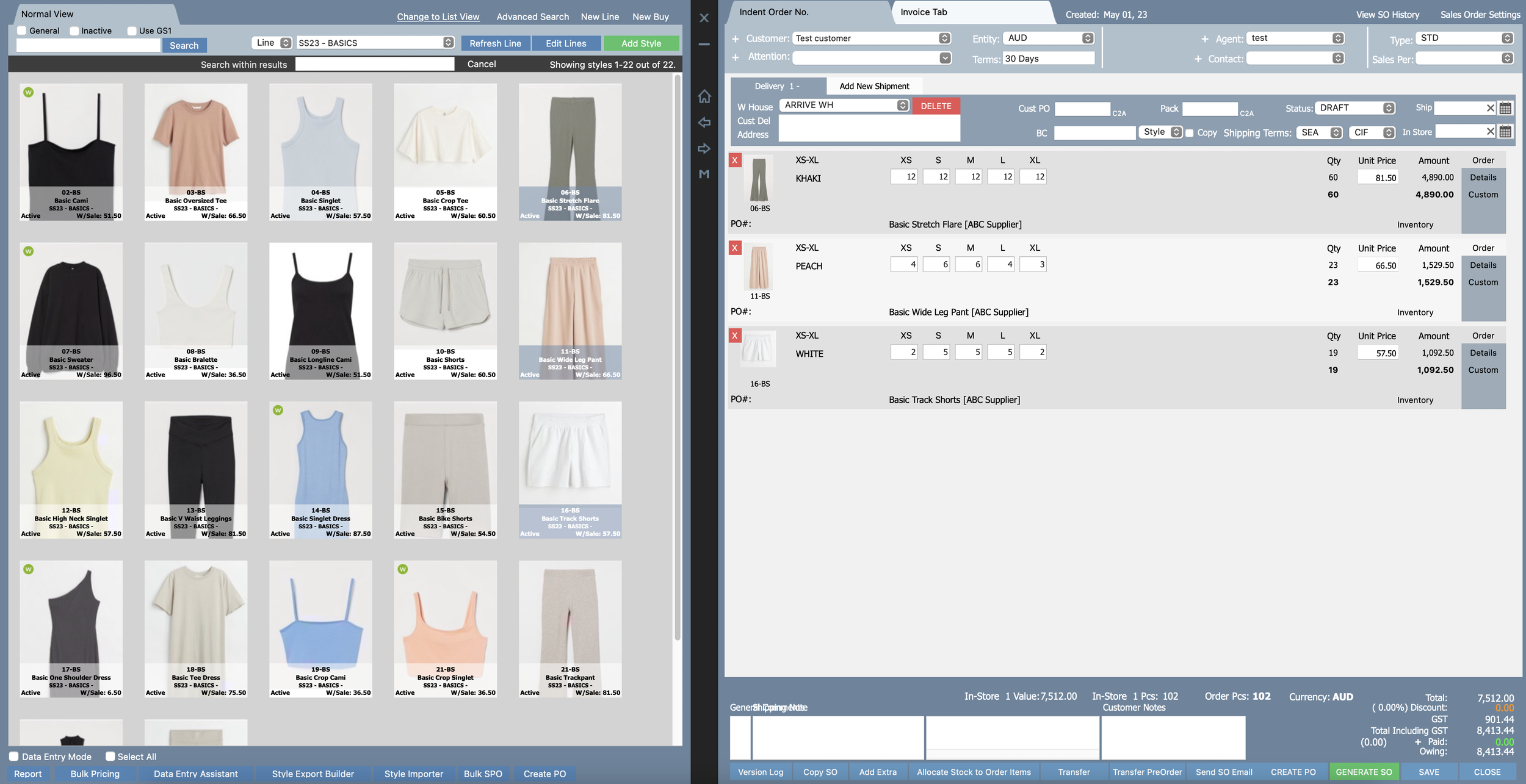Switch to the Invoice Tab
The width and height of the screenshot is (1526, 784).
(923, 12)
